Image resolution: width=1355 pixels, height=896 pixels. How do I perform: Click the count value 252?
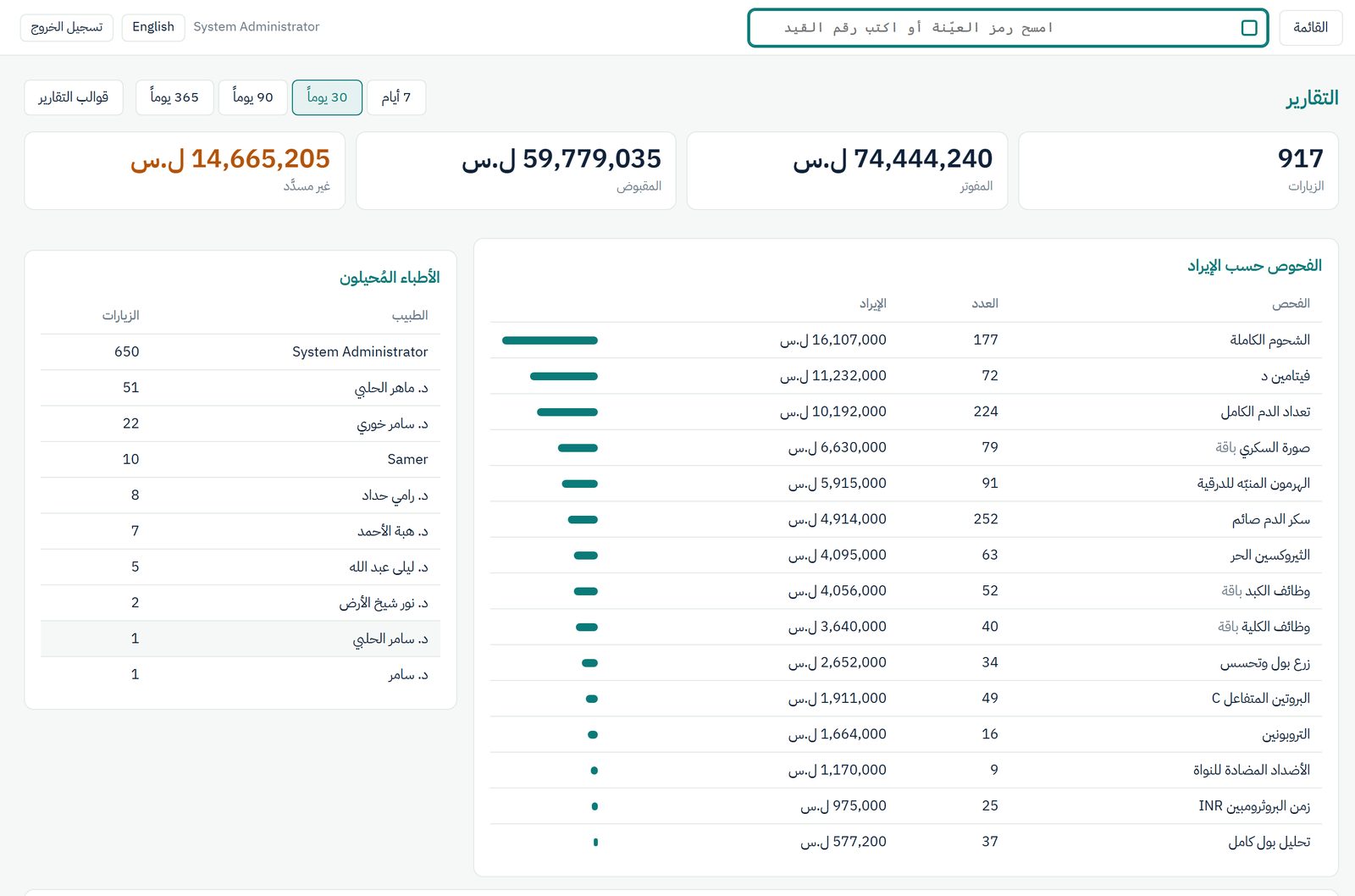click(x=986, y=519)
